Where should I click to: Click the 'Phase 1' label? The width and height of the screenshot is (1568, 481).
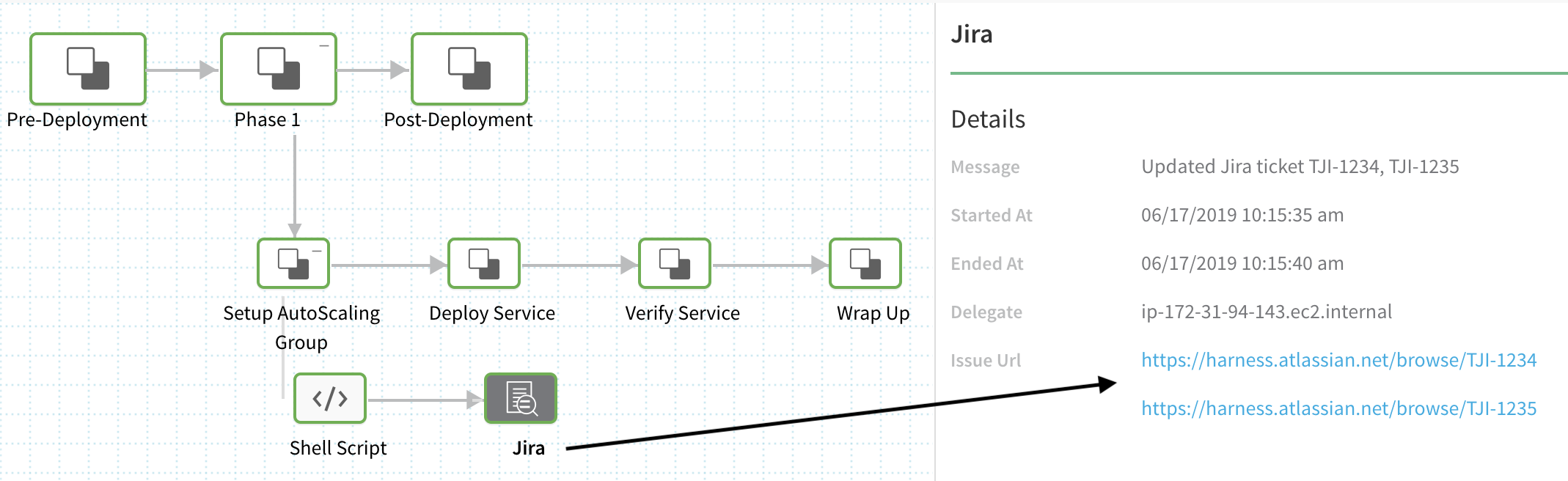pos(268,120)
